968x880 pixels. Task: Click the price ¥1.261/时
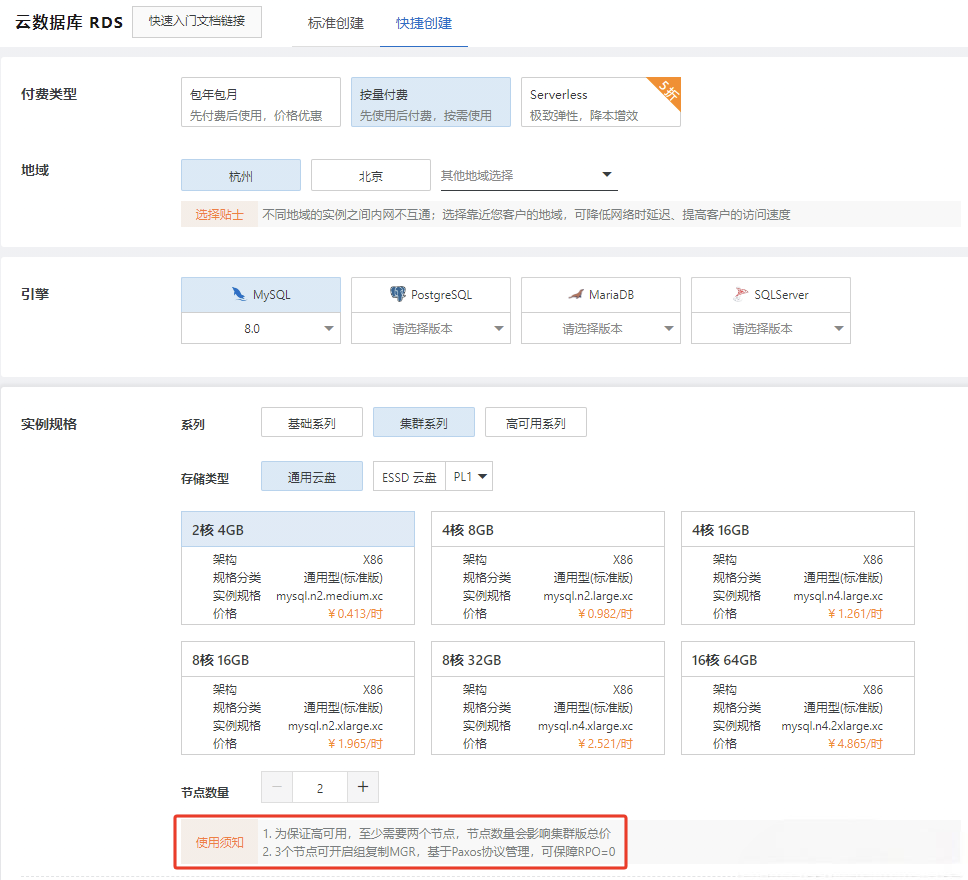click(x=855, y=613)
